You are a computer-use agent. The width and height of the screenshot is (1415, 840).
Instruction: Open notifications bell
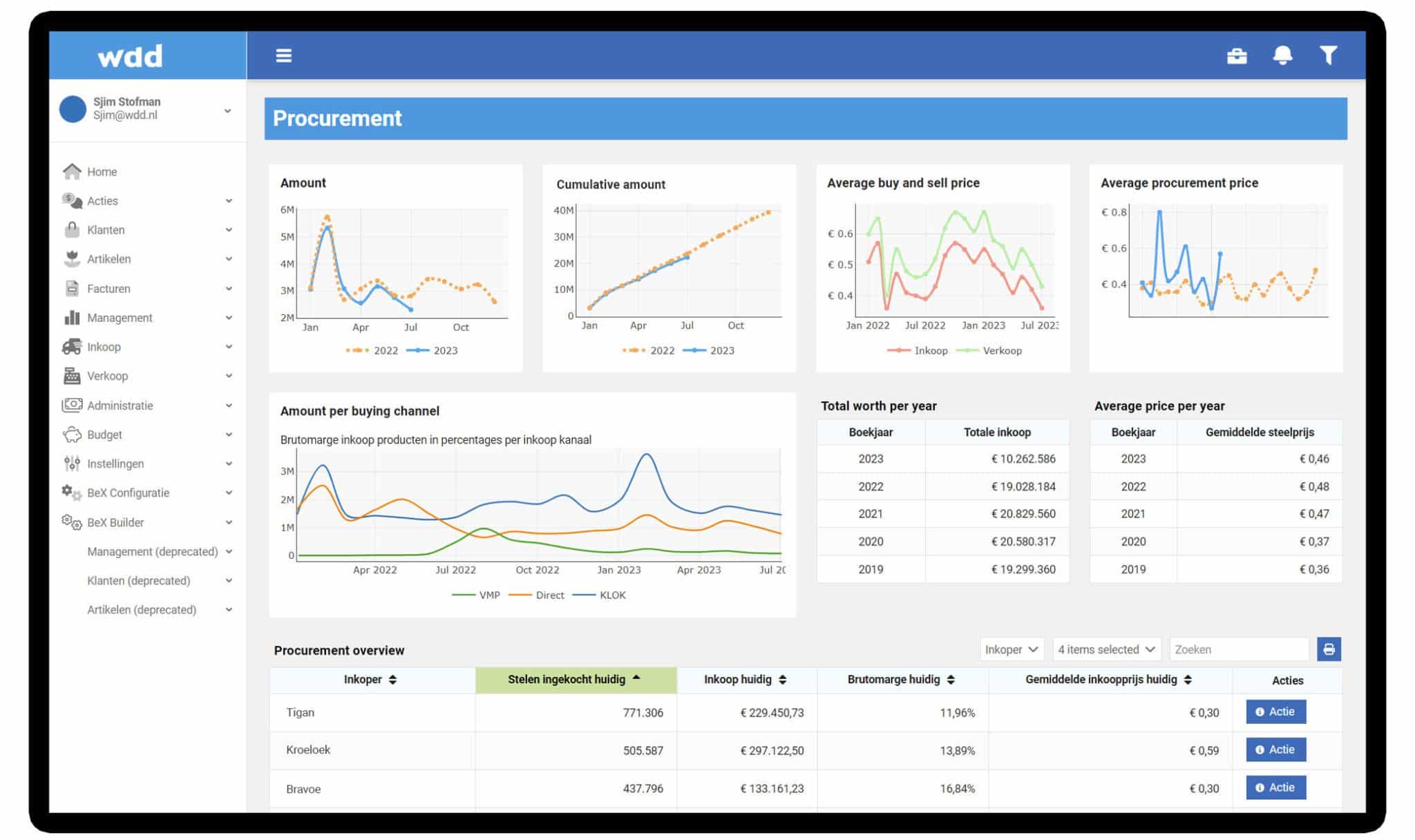pos(1282,55)
